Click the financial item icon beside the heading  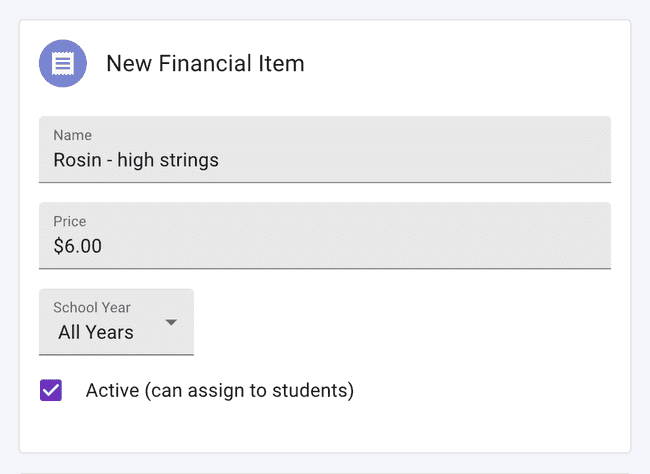(63, 63)
